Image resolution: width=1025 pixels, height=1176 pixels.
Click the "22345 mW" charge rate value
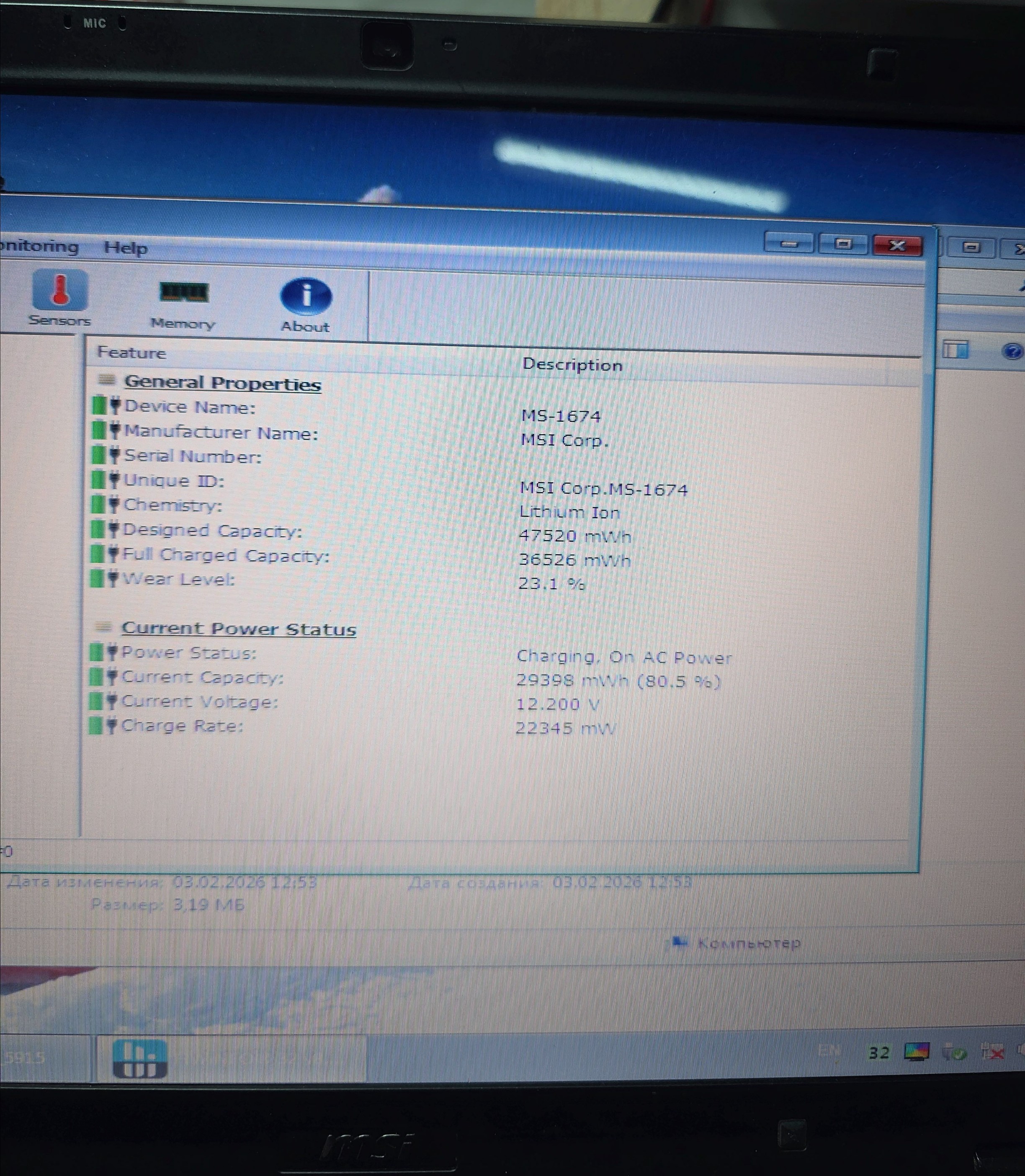tap(566, 728)
